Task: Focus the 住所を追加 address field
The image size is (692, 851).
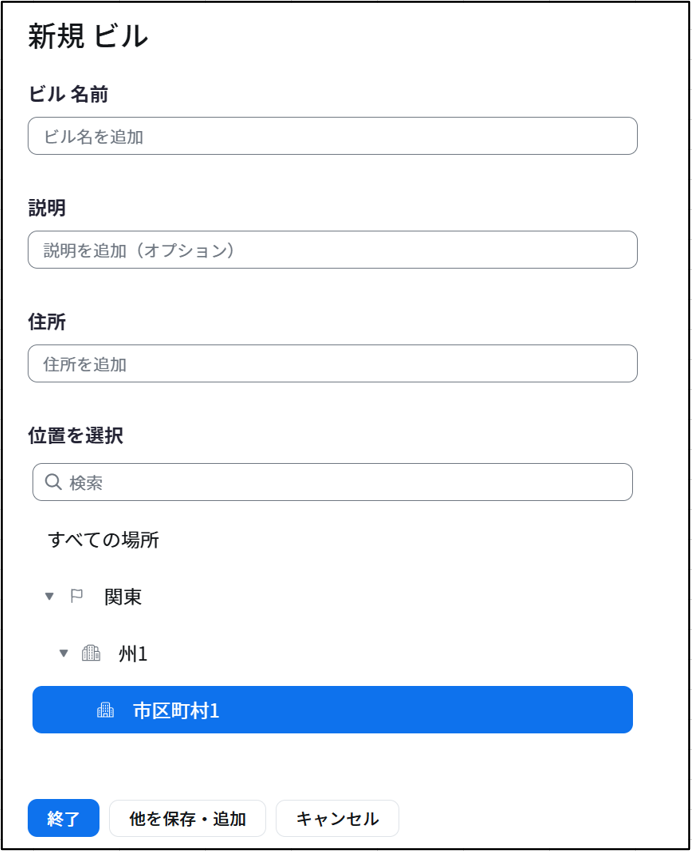Action: tap(332, 364)
